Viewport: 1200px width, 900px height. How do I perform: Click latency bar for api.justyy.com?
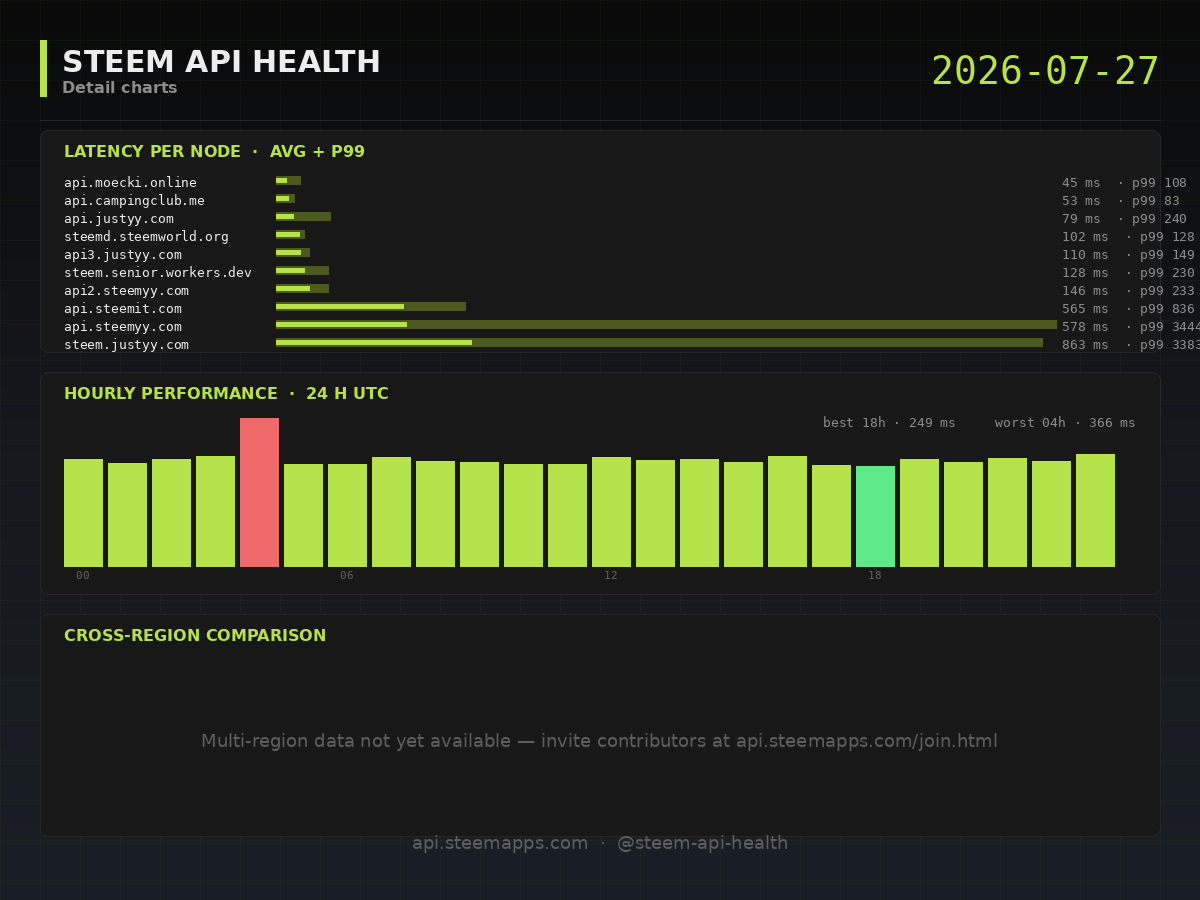click(x=303, y=217)
